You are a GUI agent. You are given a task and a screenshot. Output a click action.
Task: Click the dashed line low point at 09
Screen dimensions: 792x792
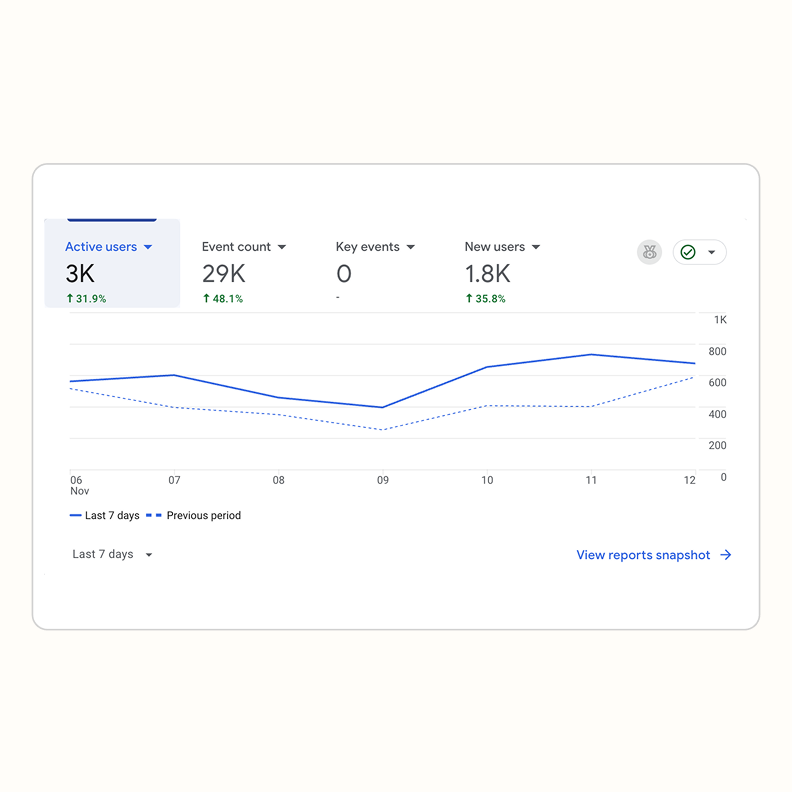pos(383,430)
